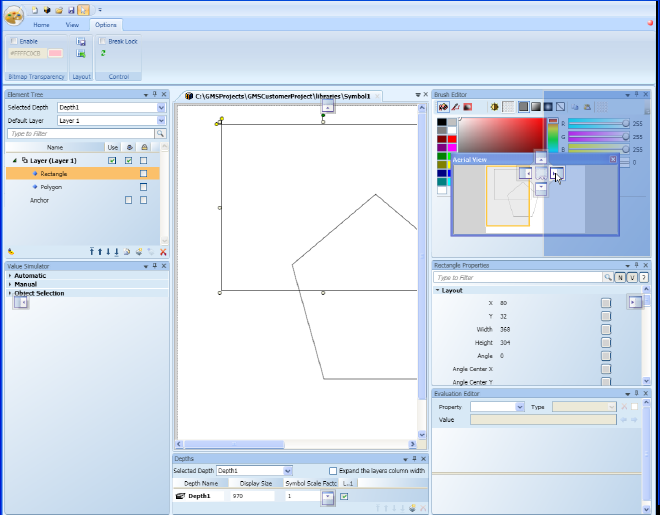Open the Selected Depth dropdown in Element Tree

tap(161, 107)
